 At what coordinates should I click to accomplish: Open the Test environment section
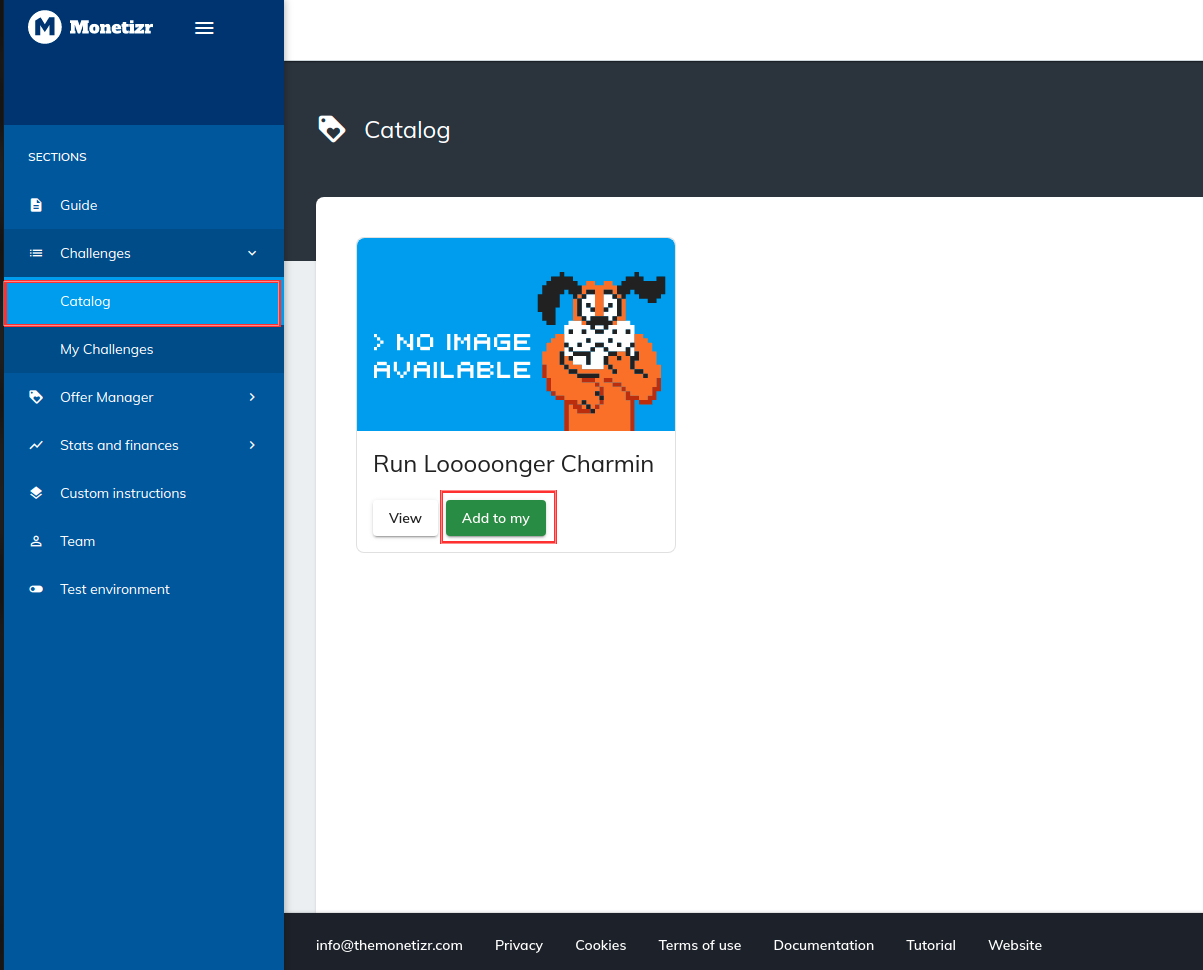(x=144, y=589)
